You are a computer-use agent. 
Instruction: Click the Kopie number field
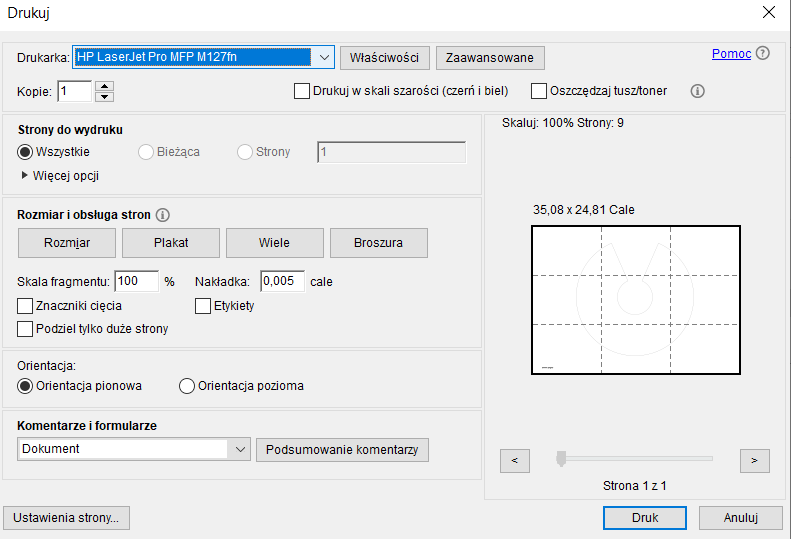75,91
